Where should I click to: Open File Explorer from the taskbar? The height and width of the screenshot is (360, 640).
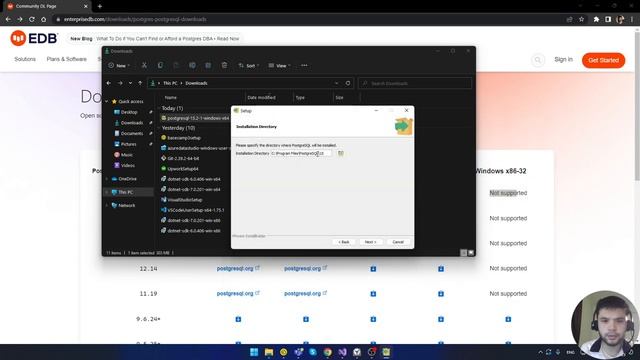click(269, 352)
